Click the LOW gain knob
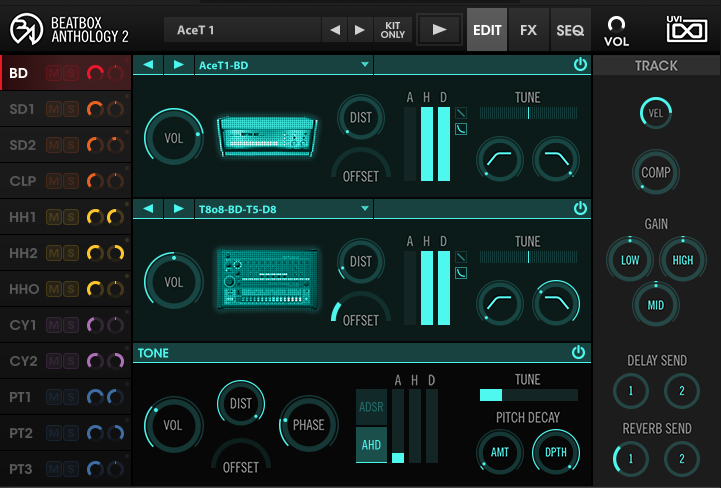Viewport: 721px width, 488px height. (x=630, y=260)
